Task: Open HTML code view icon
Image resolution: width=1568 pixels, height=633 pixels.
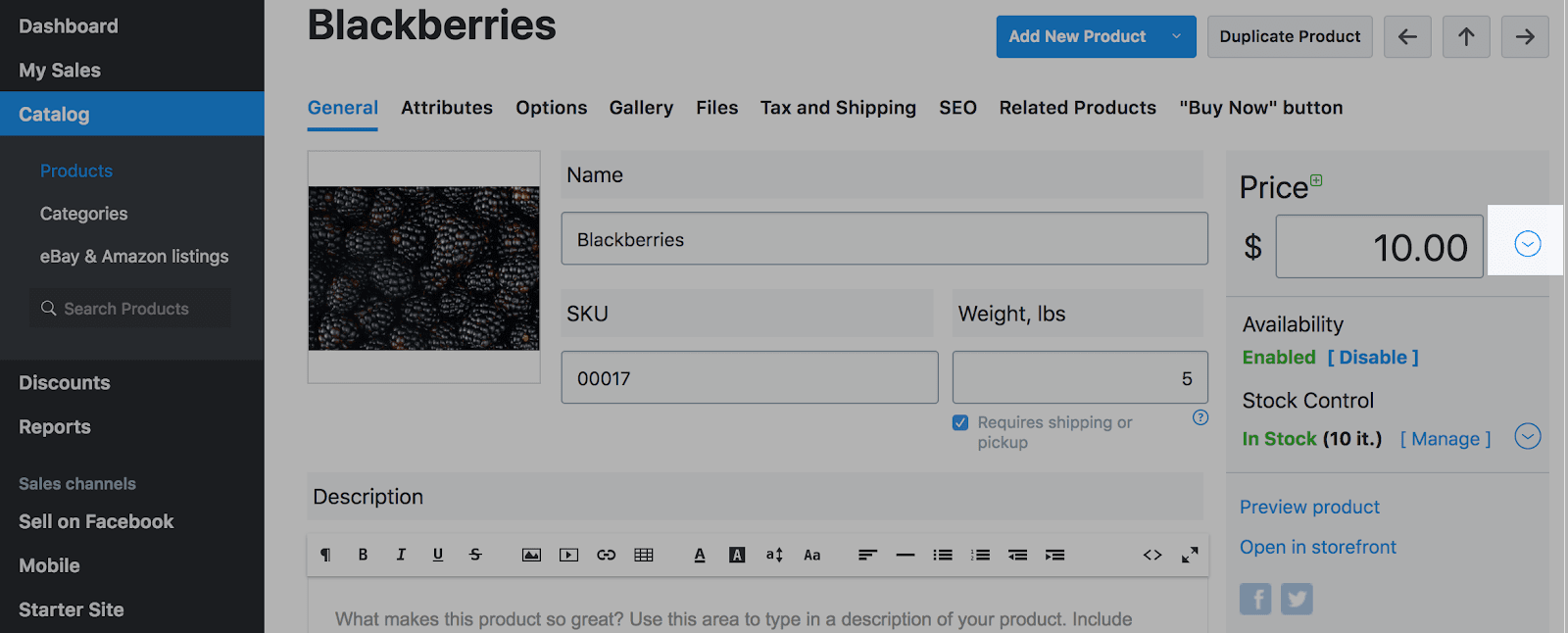Action: (x=1152, y=555)
